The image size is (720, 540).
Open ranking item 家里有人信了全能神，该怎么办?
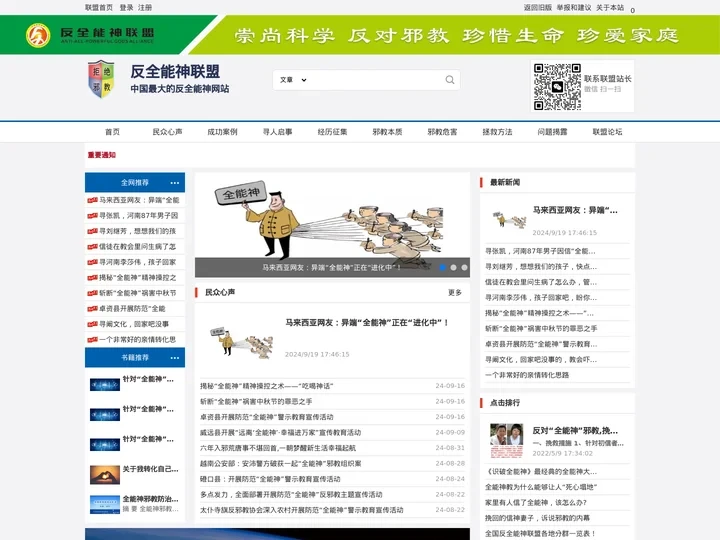(536, 503)
